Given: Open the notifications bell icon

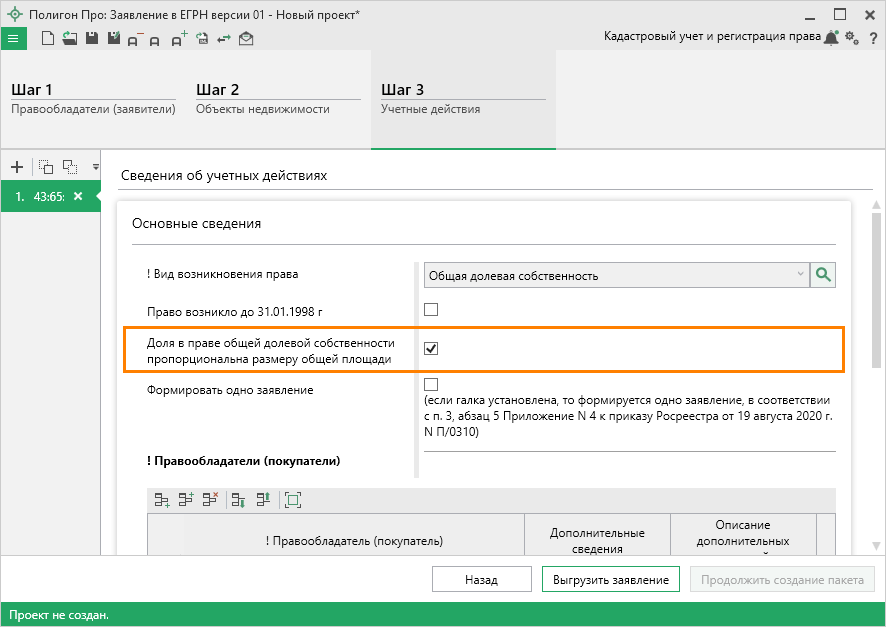Looking at the screenshot, I should 830,37.
